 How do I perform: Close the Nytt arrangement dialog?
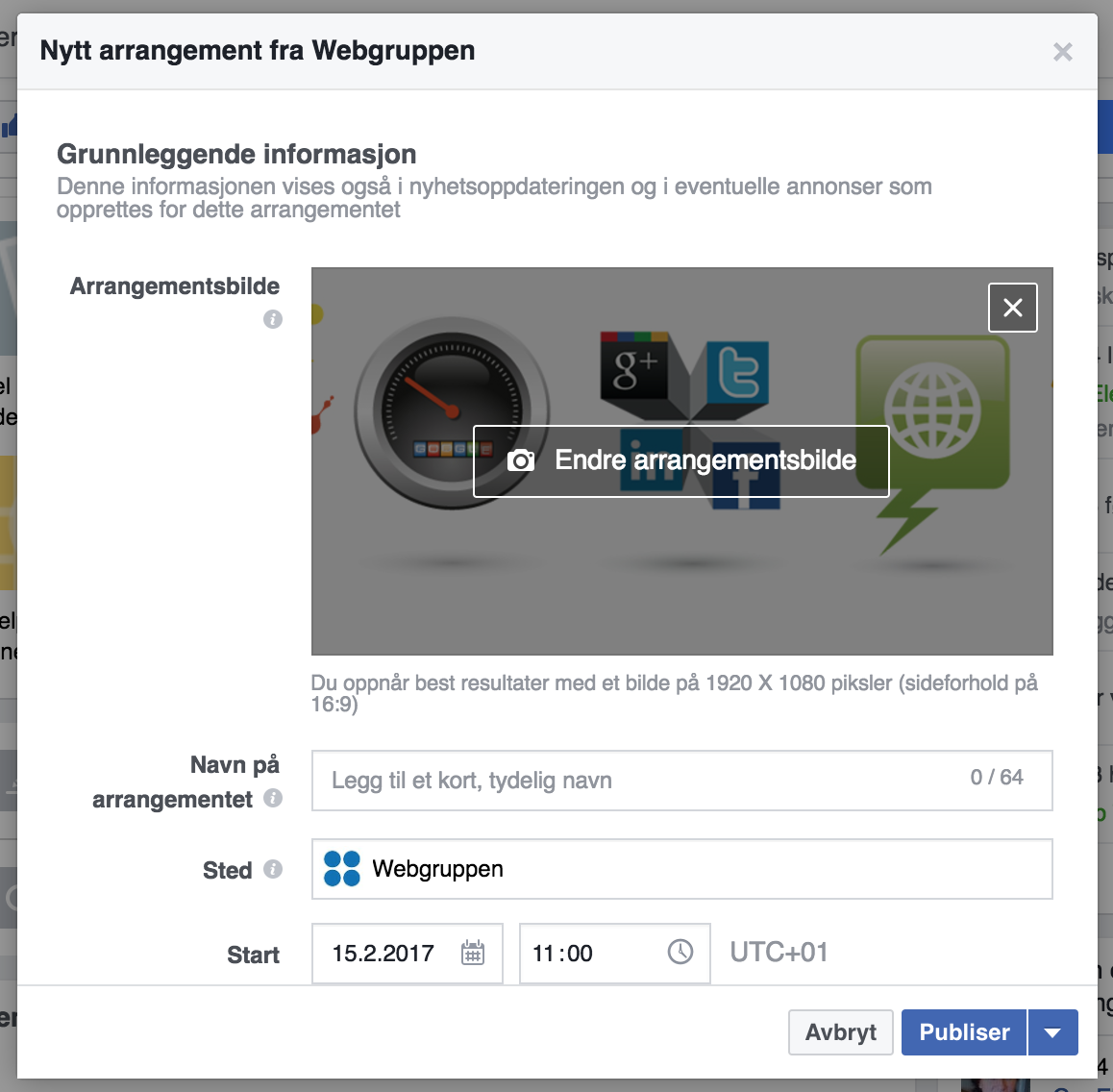click(1062, 52)
